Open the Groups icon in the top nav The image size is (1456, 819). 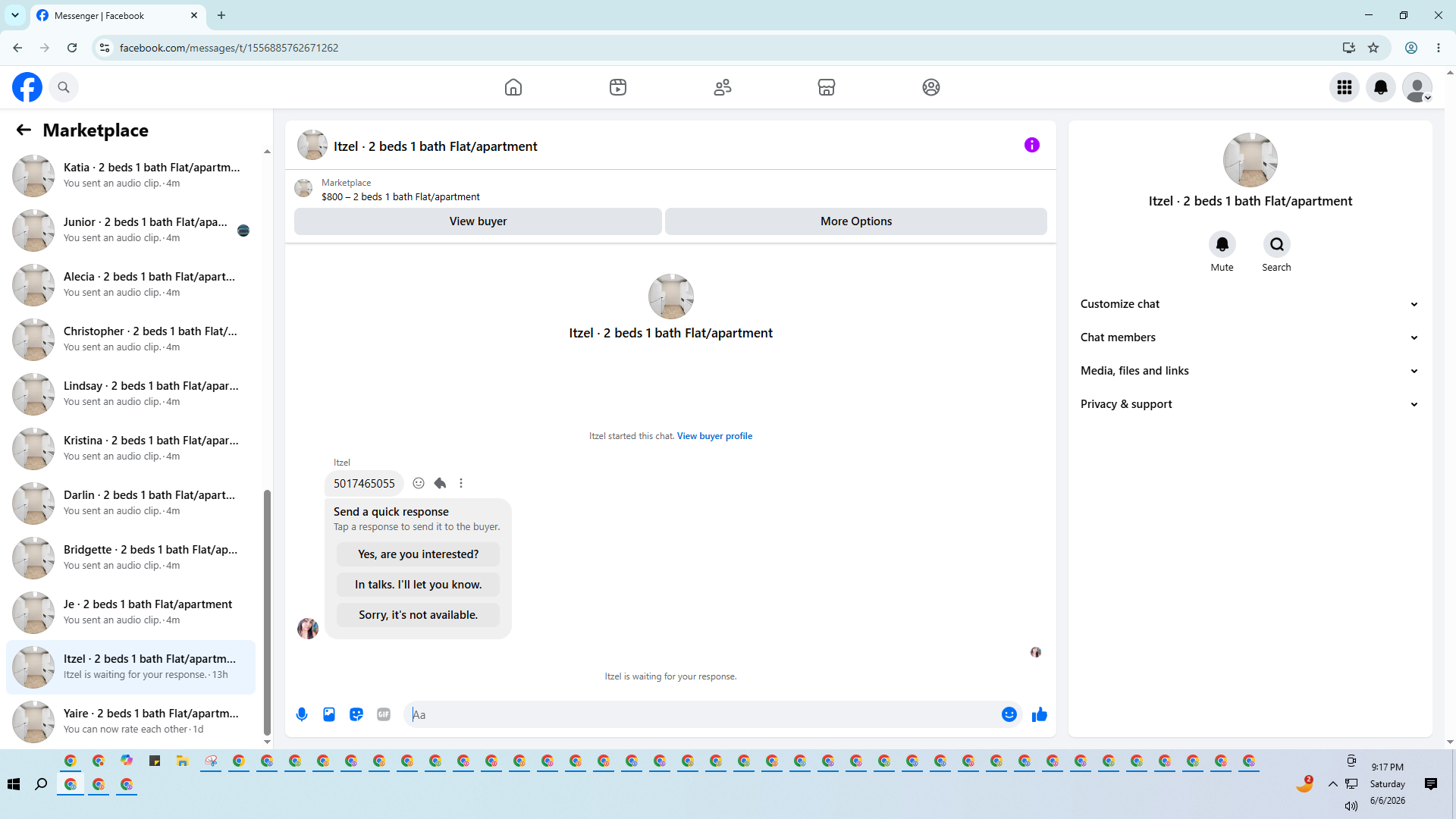point(931,87)
